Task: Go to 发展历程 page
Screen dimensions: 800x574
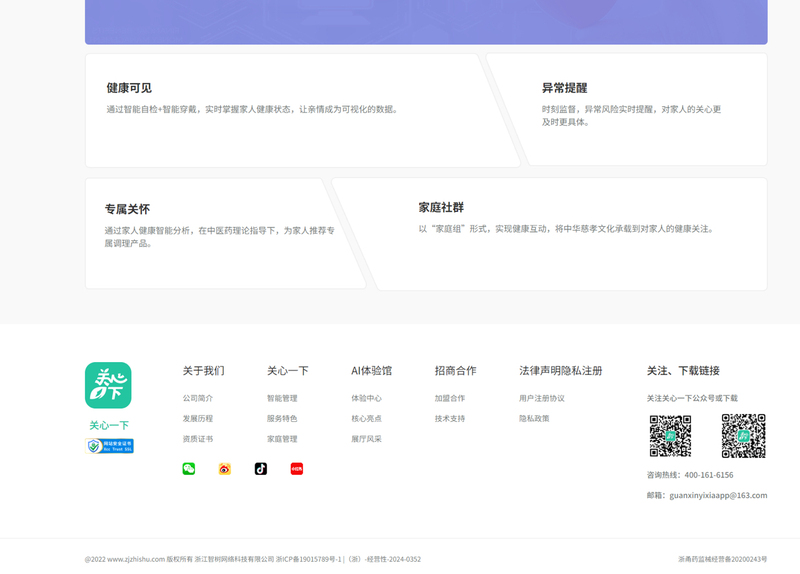Action: pos(197,419)
